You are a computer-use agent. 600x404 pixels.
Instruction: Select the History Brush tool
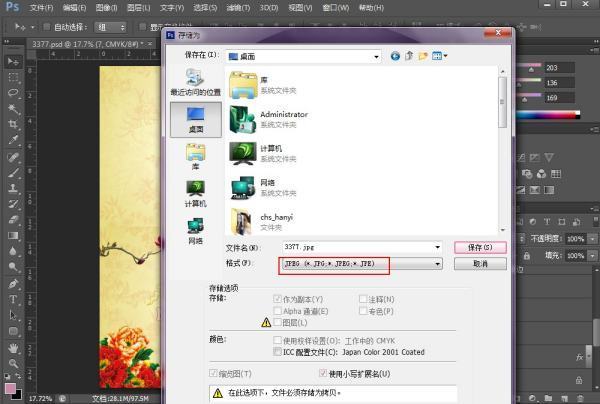click(x=13, y=204)
